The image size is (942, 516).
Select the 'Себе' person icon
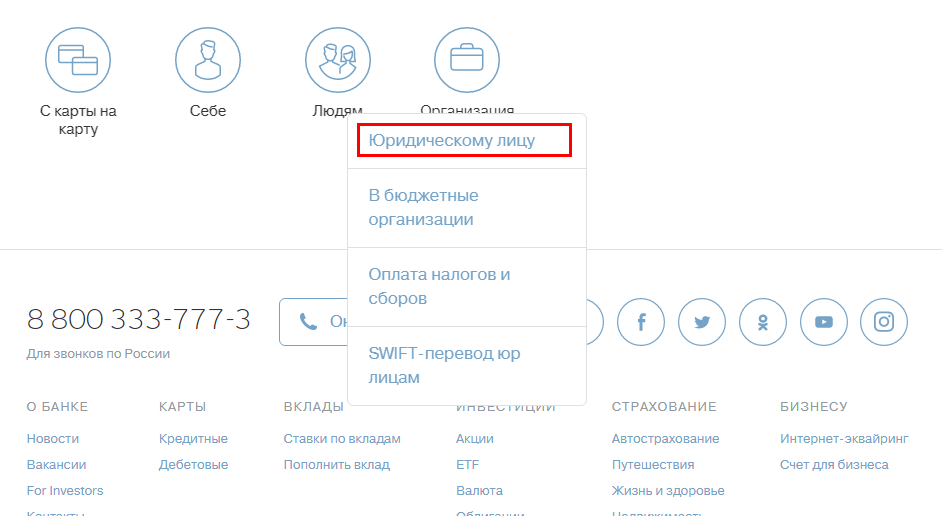point(208,60)
